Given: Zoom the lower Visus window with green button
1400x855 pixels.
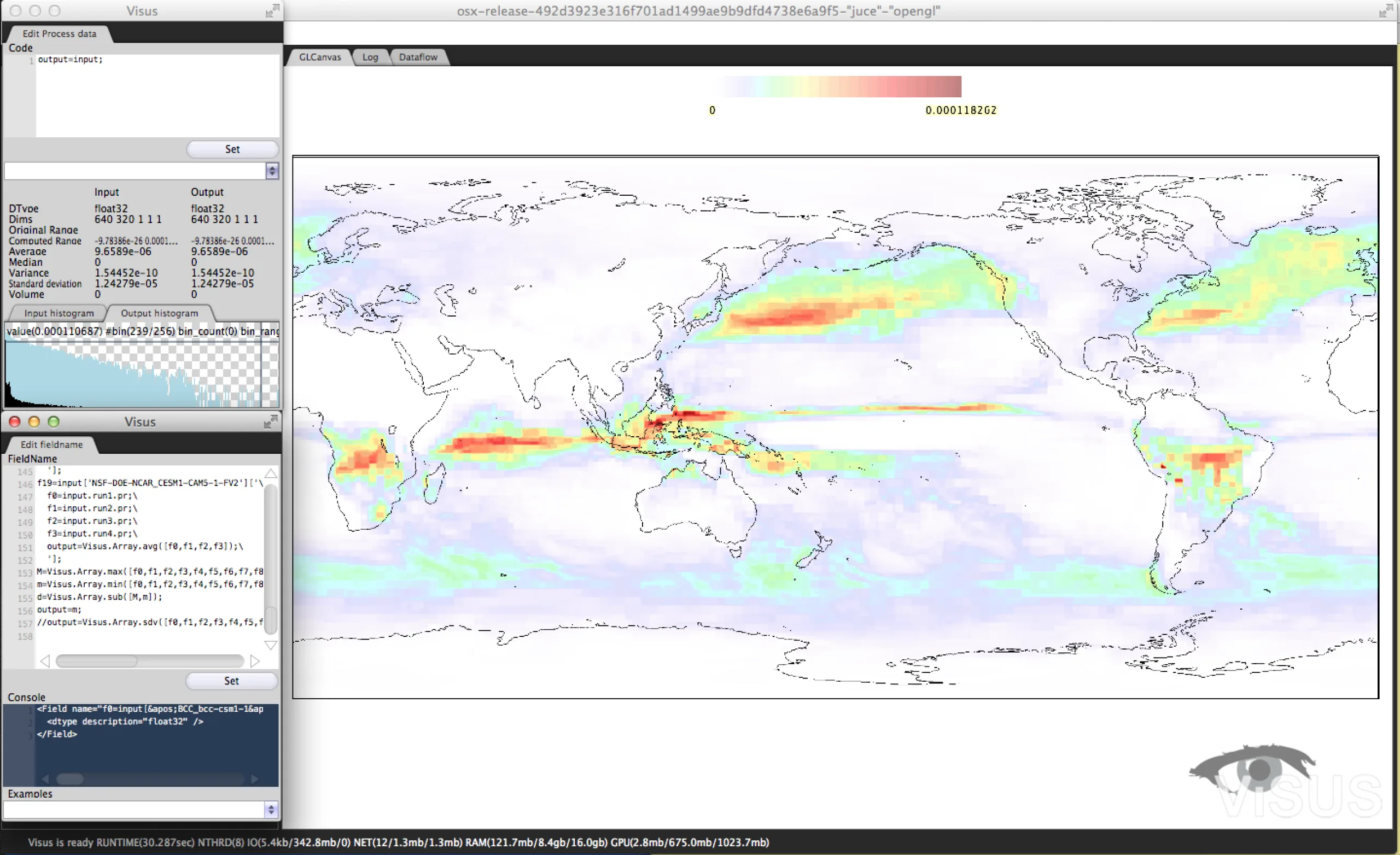Looking at the screenshot, I should click(x=54, y=421).
